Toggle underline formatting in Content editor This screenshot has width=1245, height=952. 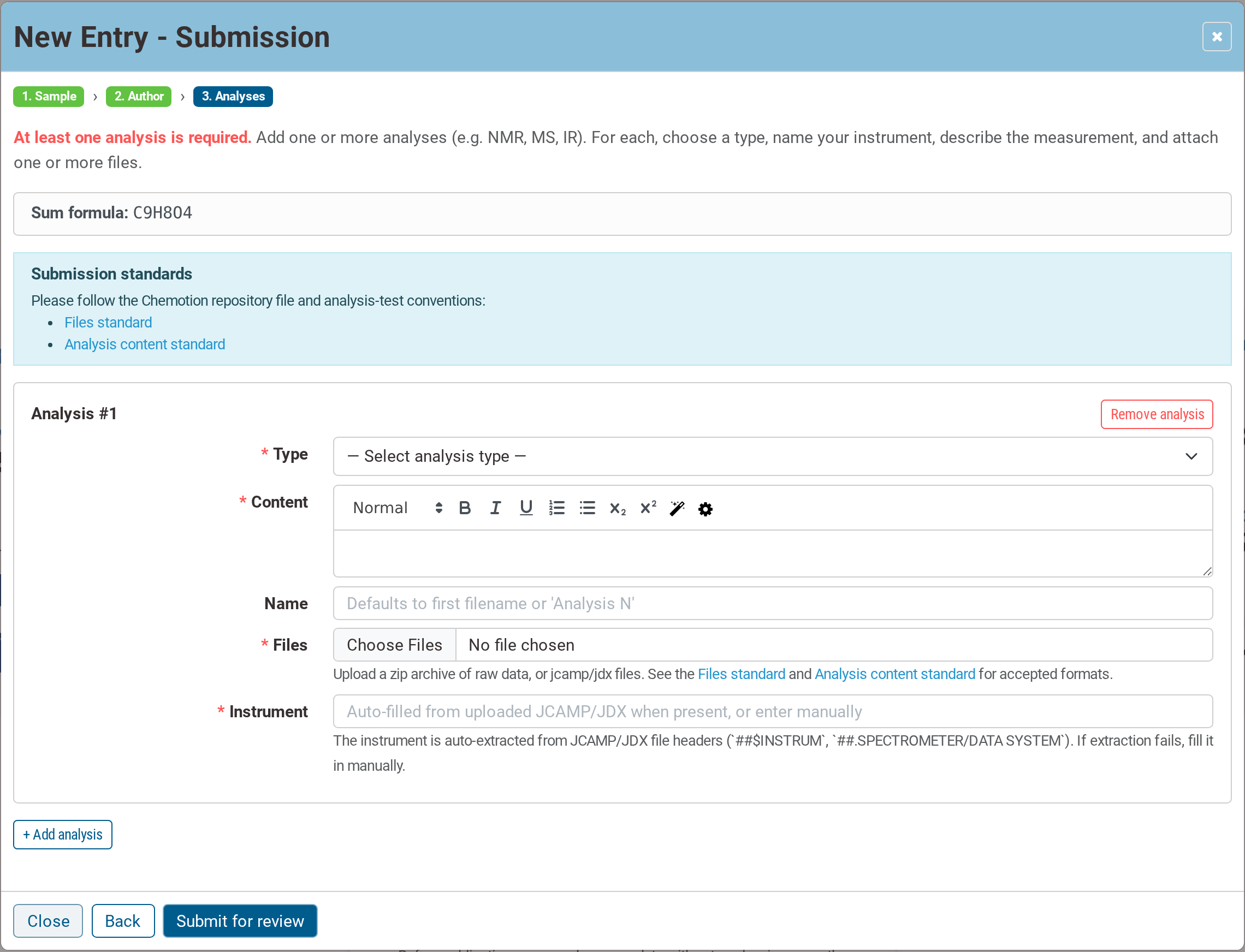[x=525, y=508]
